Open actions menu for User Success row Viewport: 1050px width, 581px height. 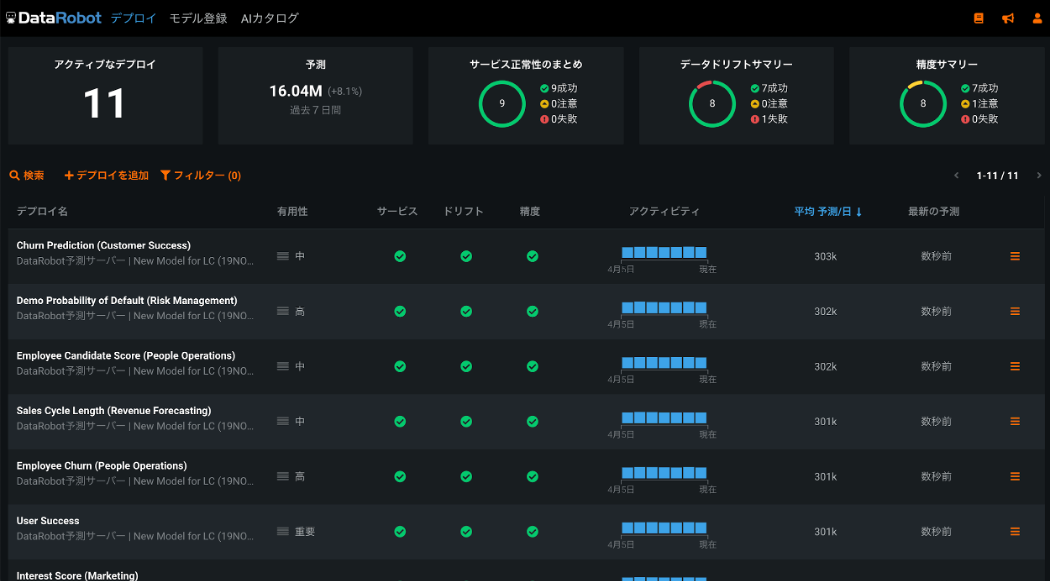[1015, 531]
